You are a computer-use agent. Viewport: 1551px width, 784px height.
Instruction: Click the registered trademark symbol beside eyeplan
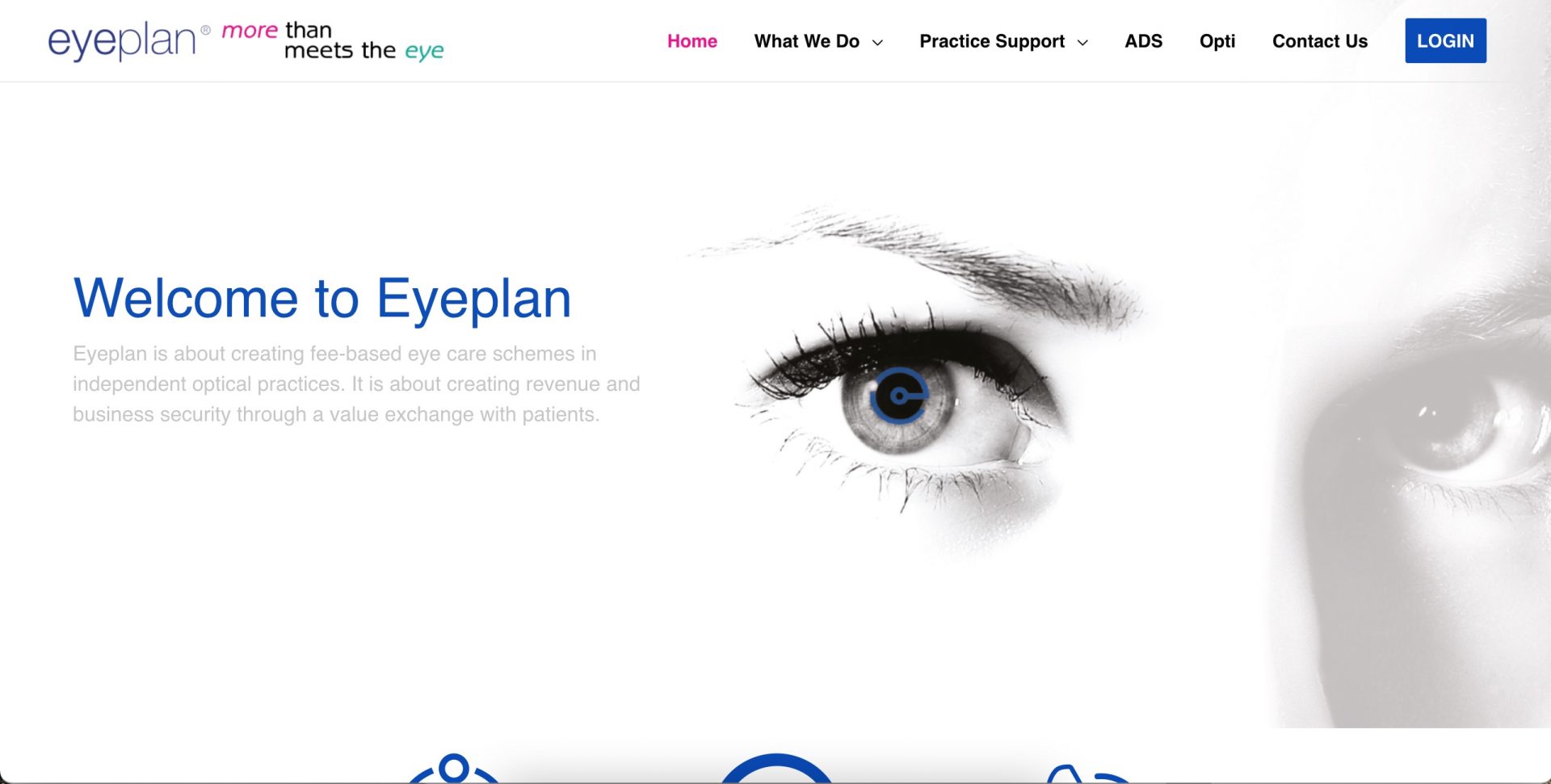206,30
